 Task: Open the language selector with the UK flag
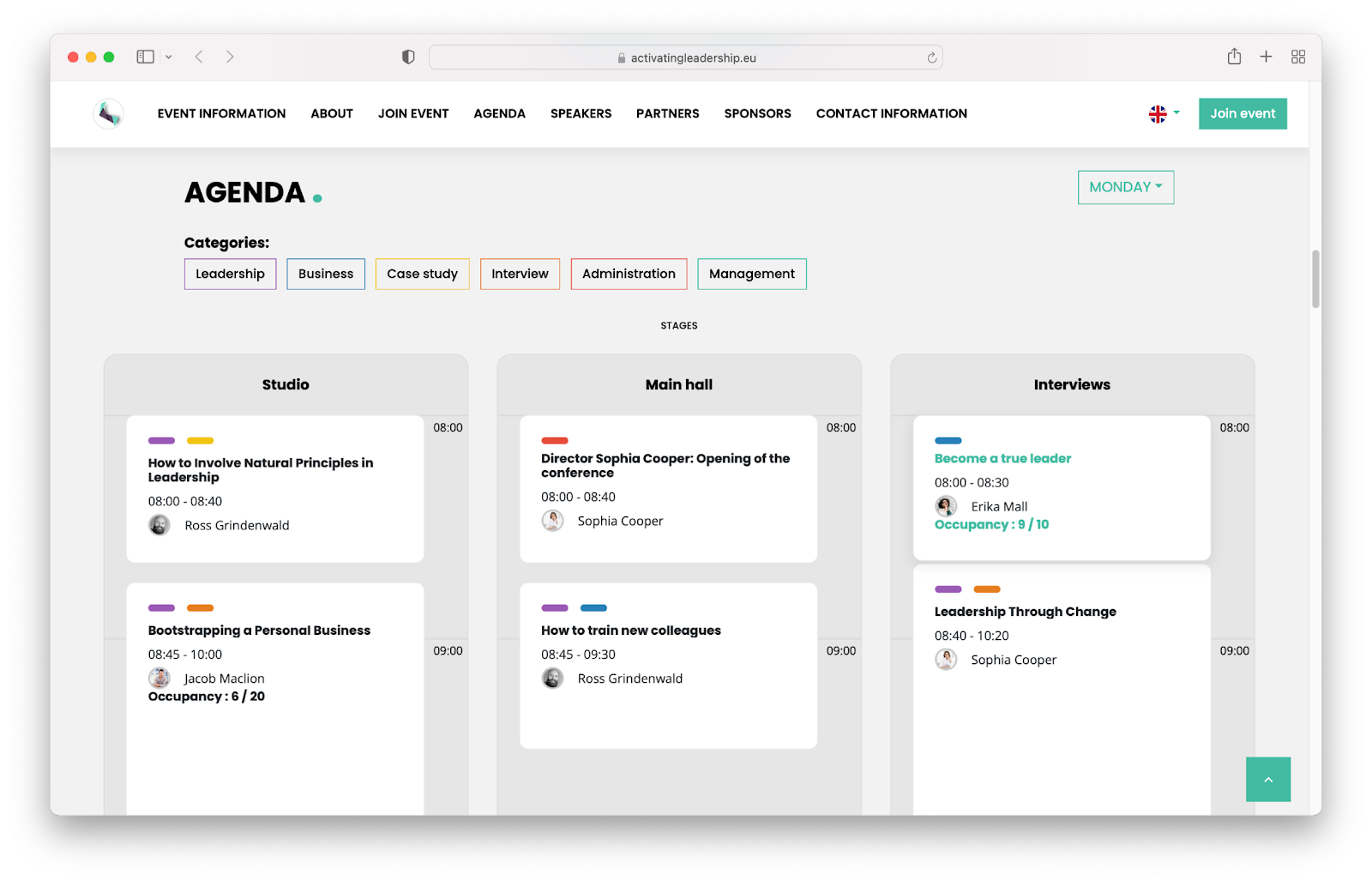(x=1164, y=113)
